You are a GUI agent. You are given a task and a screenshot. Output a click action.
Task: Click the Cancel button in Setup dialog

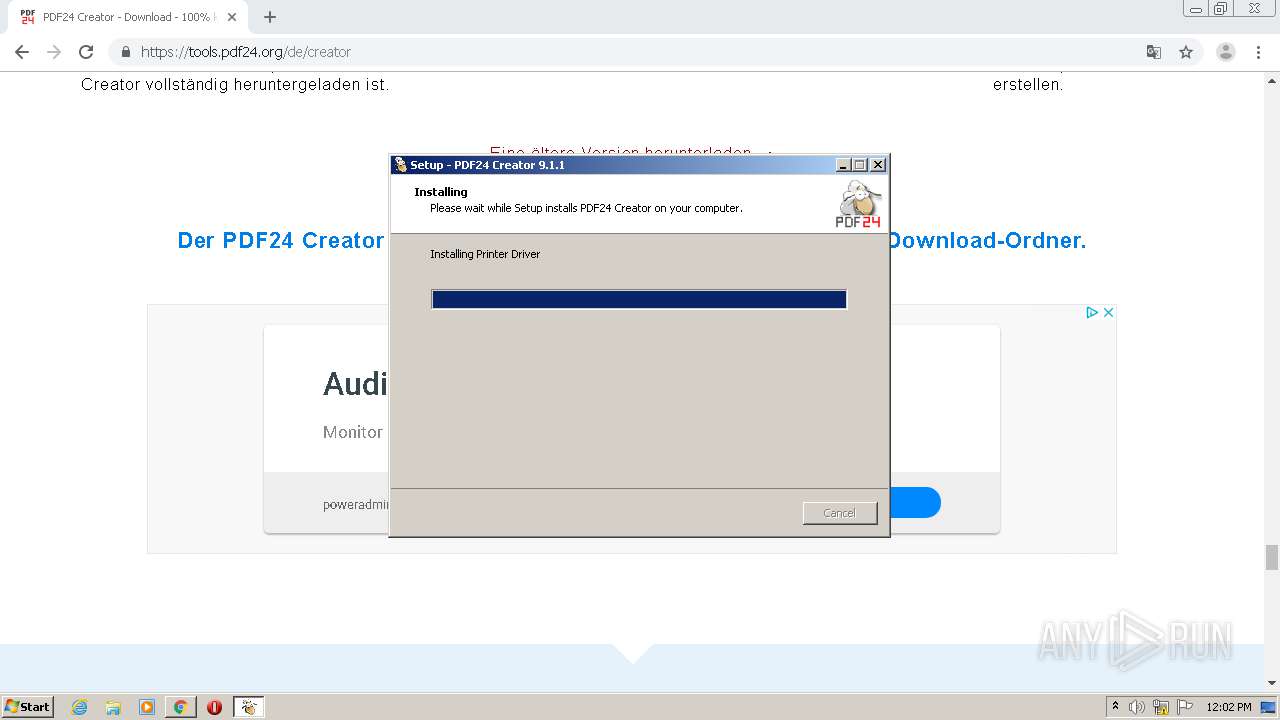pos(840,513)
